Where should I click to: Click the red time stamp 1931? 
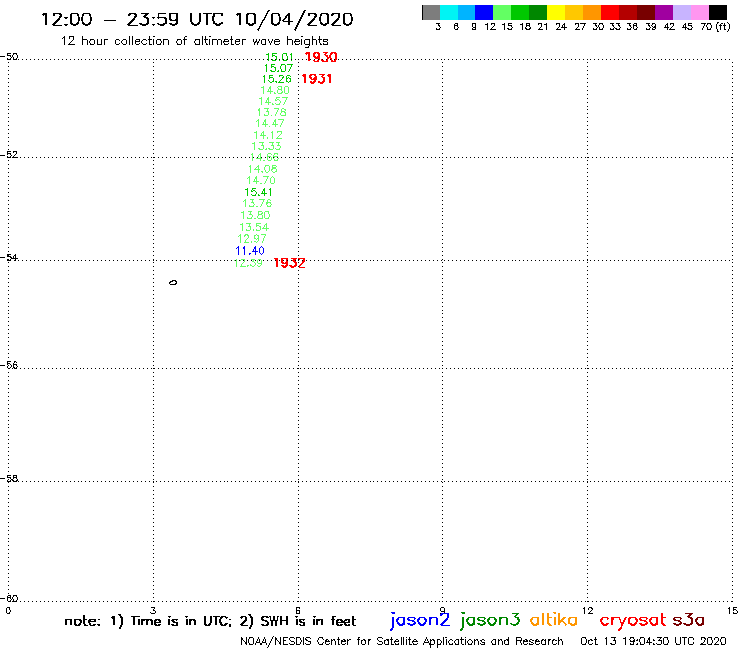click(317, 79)
